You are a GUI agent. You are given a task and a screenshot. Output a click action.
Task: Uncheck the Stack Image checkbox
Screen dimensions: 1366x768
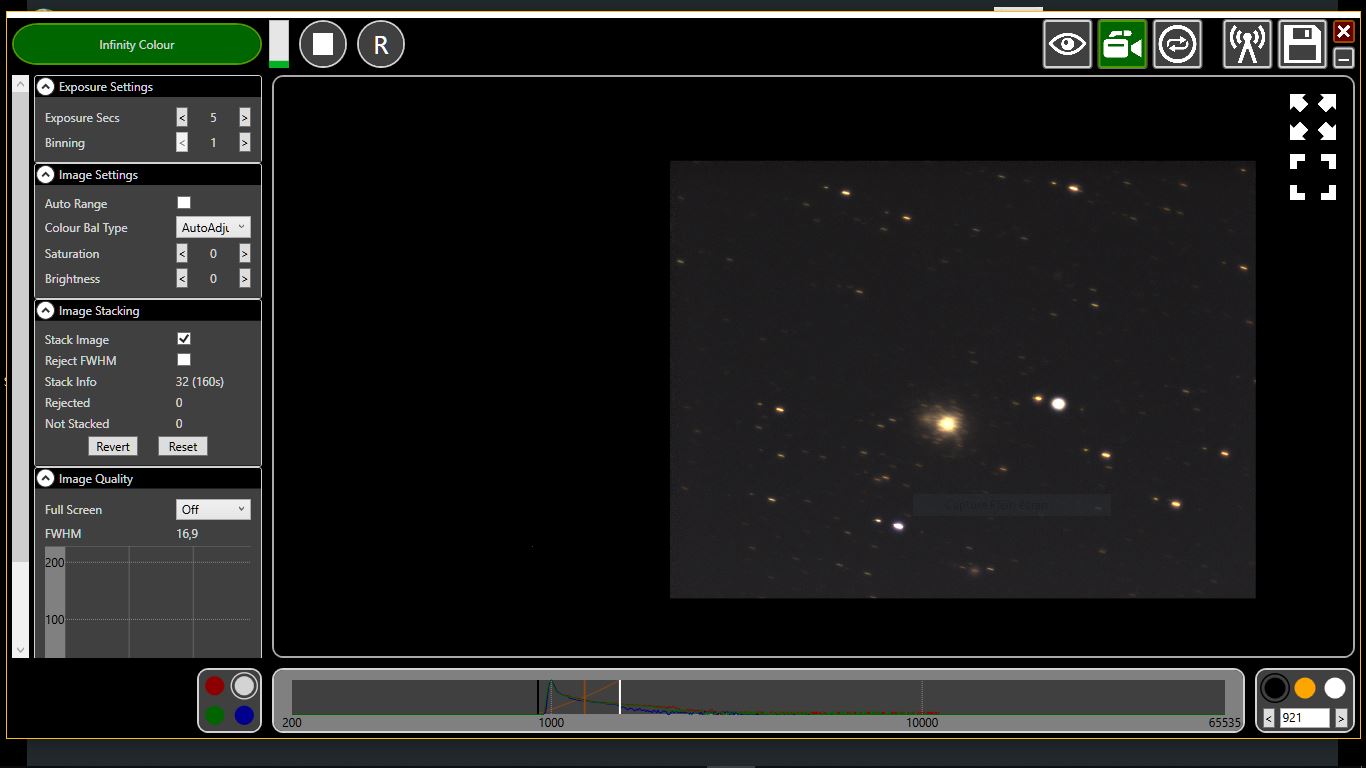[x=184, y=339]
